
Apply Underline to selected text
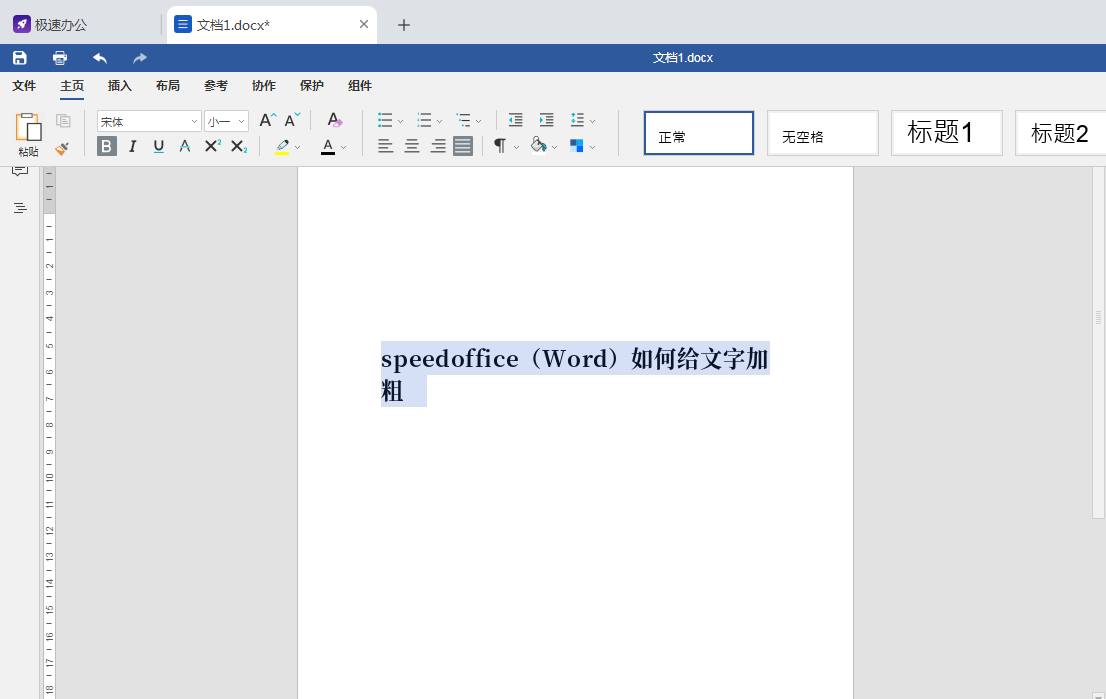[x=158, y=146]
